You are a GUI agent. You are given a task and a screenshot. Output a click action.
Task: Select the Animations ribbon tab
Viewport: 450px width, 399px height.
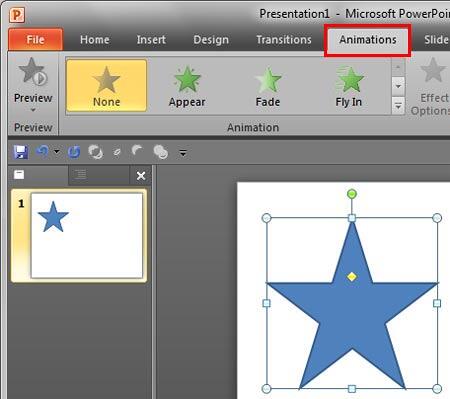tap(368, 40)
